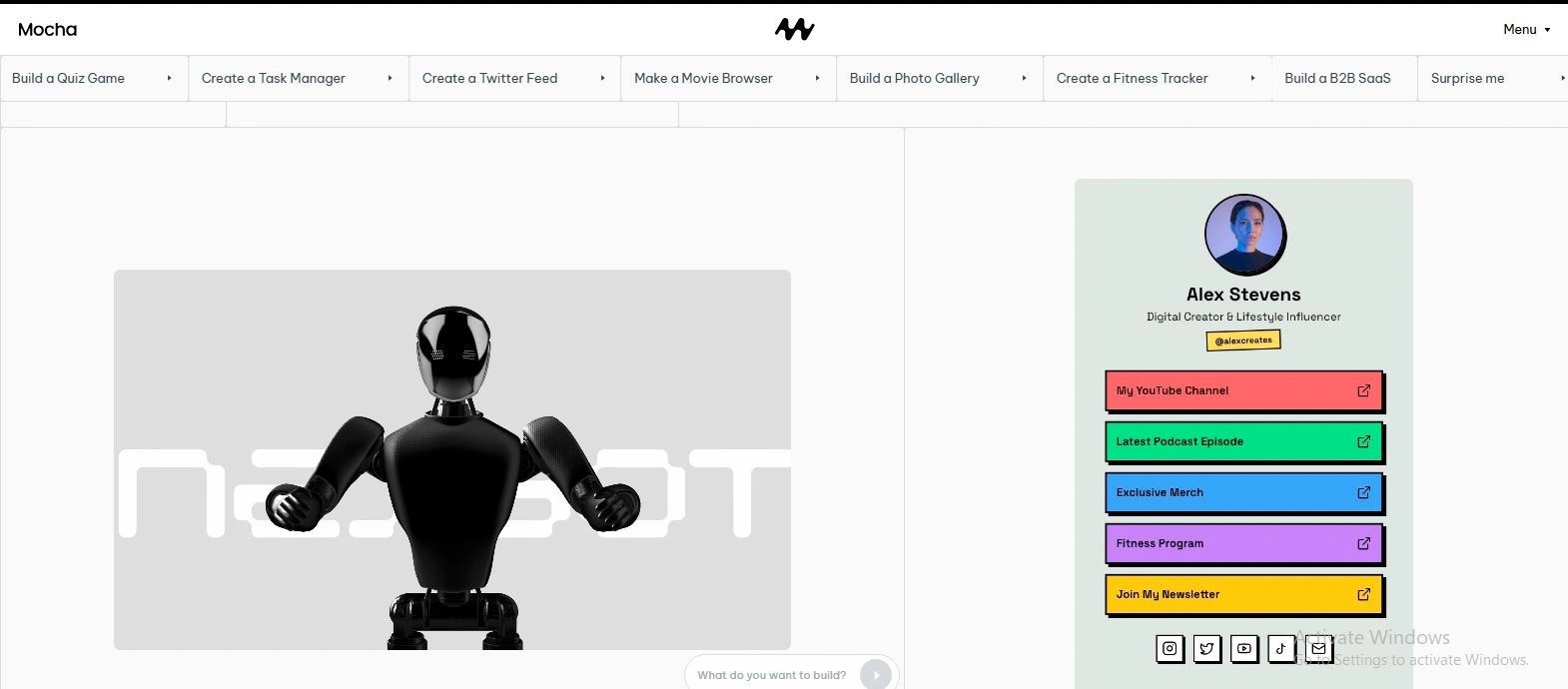This screenshot has height=689, width=1568.
Task: Click the Mocha wave logo icon
Action: click(794, 30)
